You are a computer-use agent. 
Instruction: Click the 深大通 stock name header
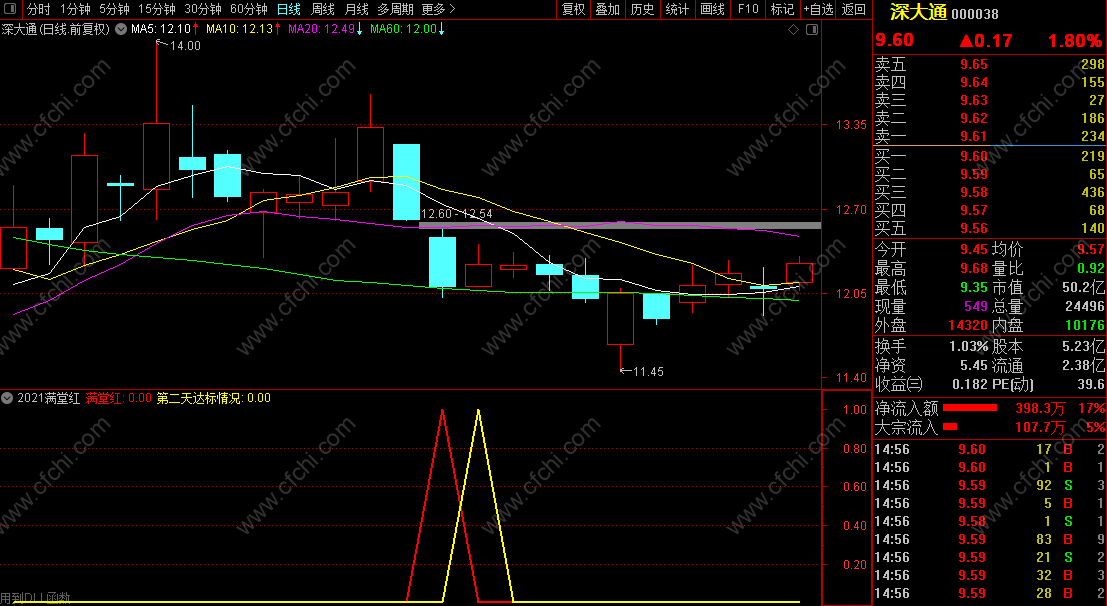click(917, 13)
